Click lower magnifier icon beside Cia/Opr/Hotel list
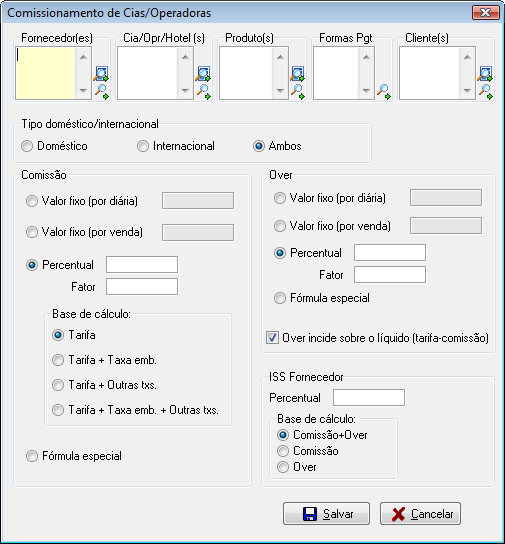This screenshot has height=544, width=505. [204, 92]
